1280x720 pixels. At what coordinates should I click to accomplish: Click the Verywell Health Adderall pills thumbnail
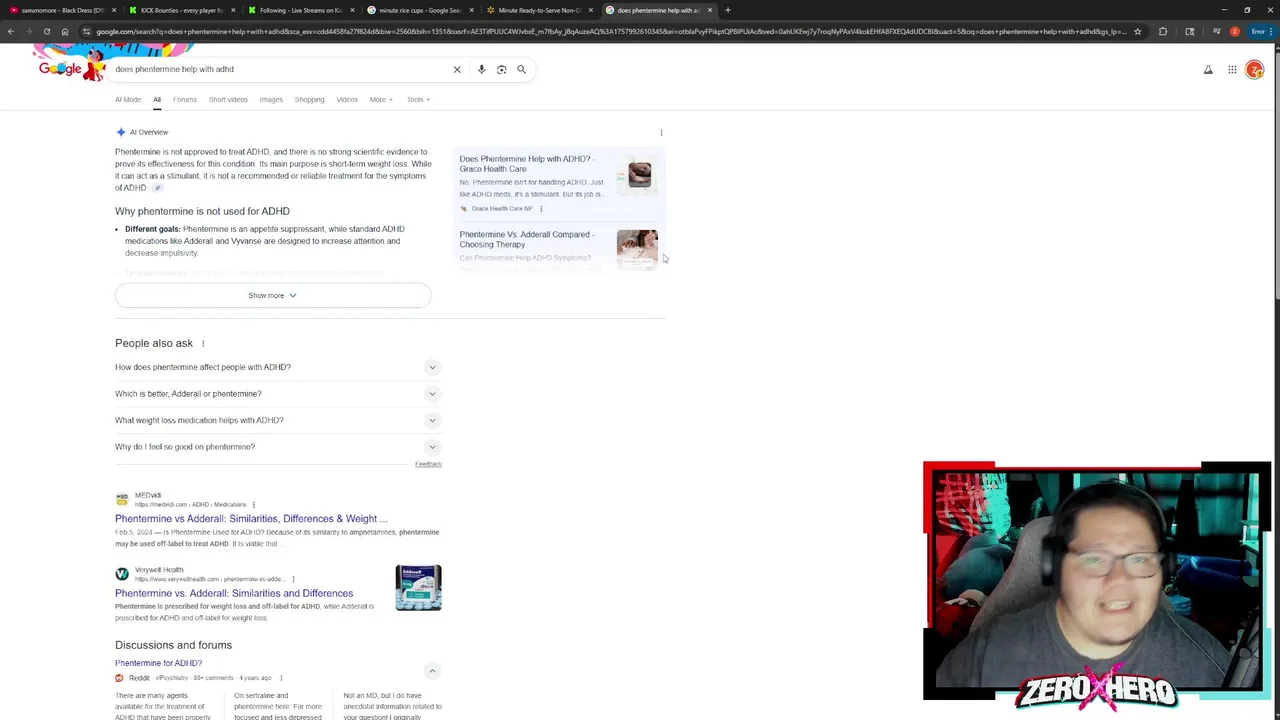(418, 587)
